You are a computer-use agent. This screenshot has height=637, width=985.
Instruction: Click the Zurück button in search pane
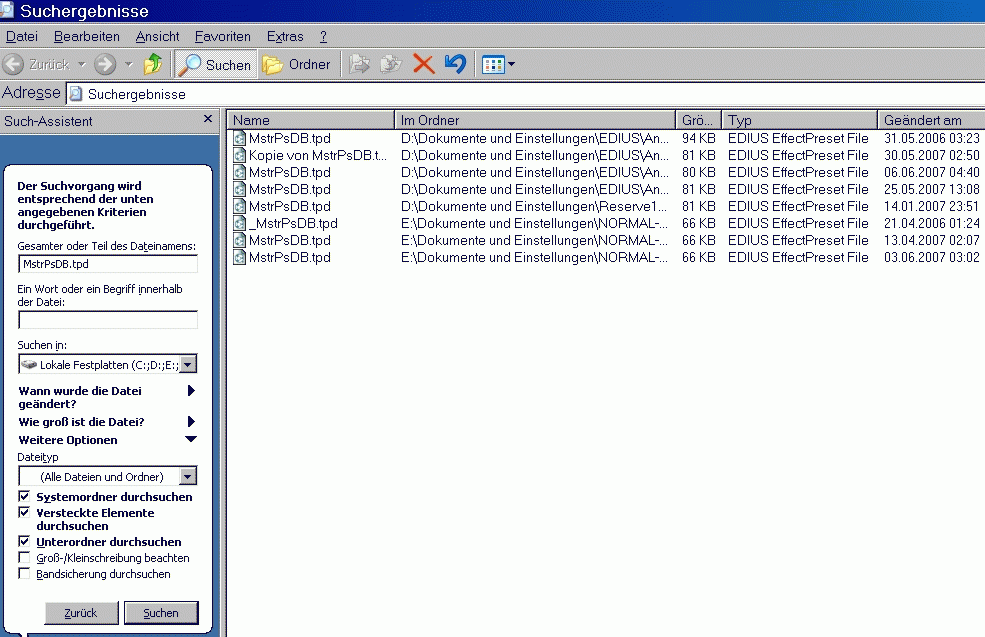point(81,612)
